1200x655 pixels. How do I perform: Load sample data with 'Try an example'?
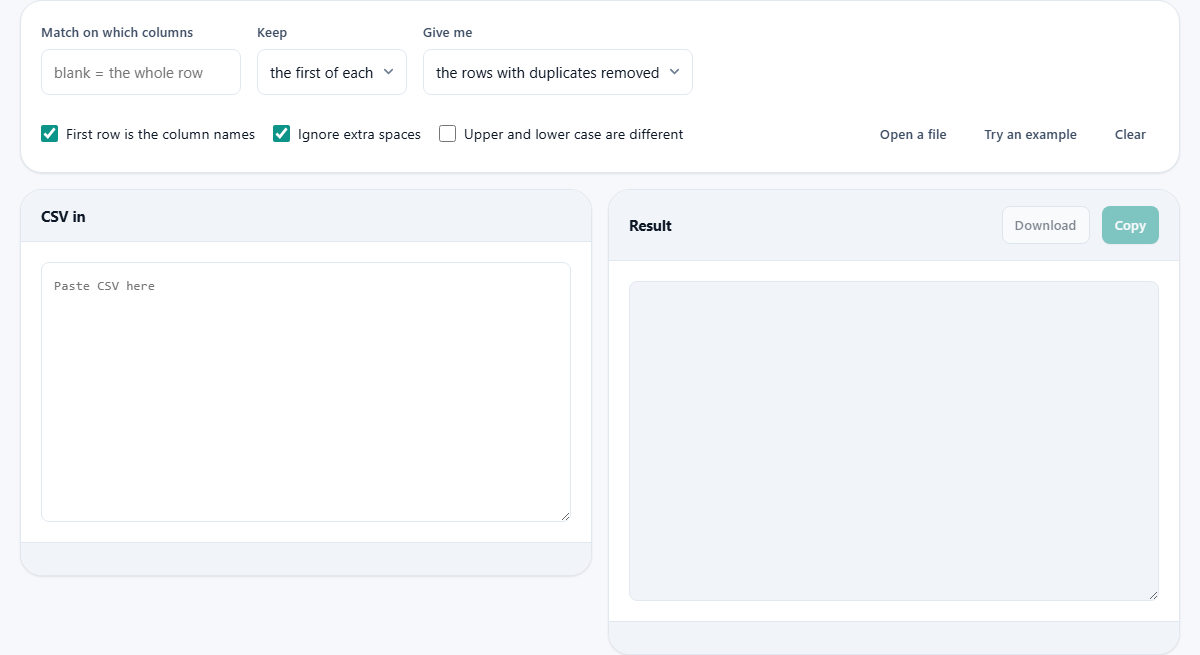pos(1030,134)
